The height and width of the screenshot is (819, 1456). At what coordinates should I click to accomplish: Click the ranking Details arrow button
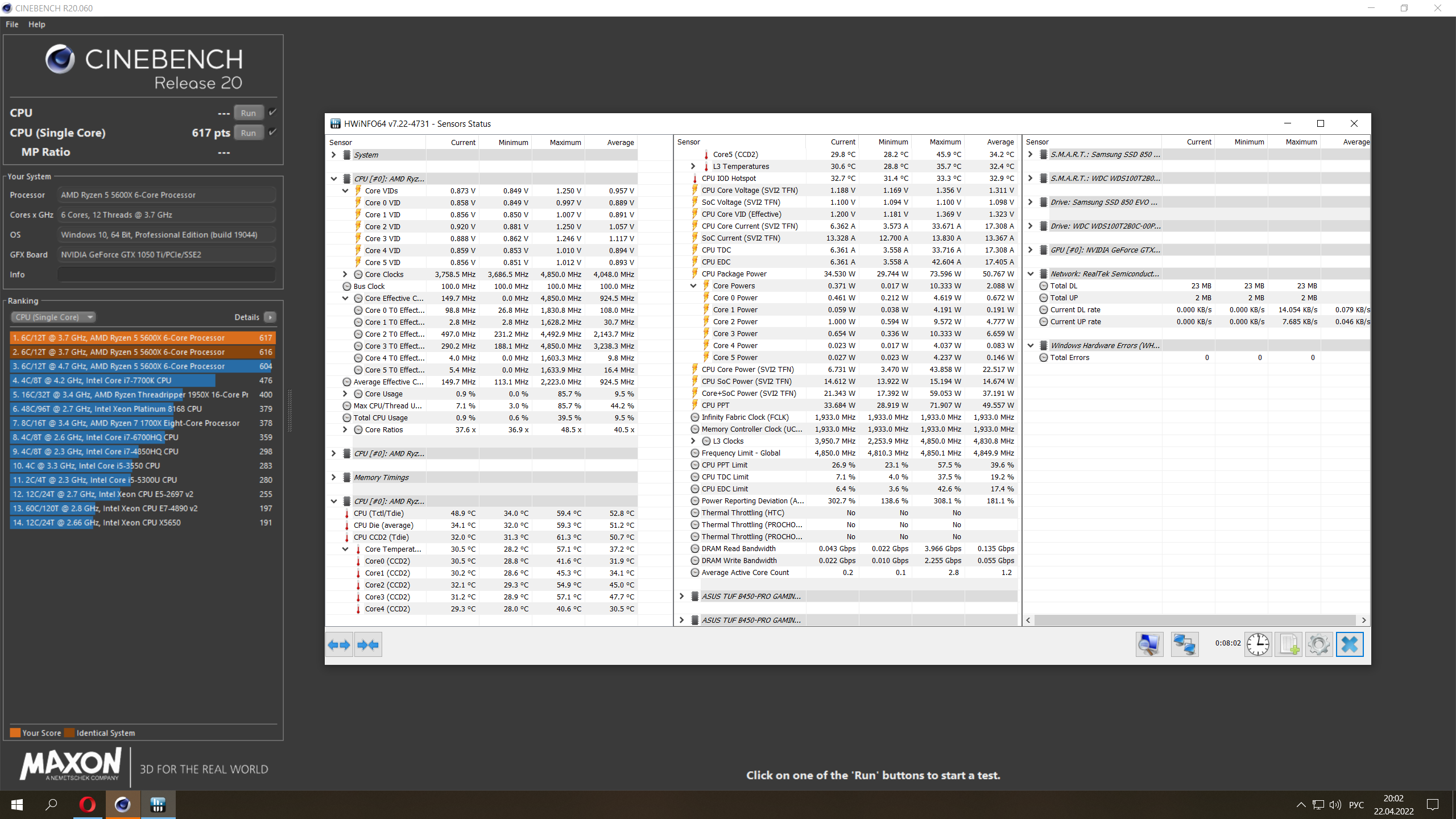(270, 317)
